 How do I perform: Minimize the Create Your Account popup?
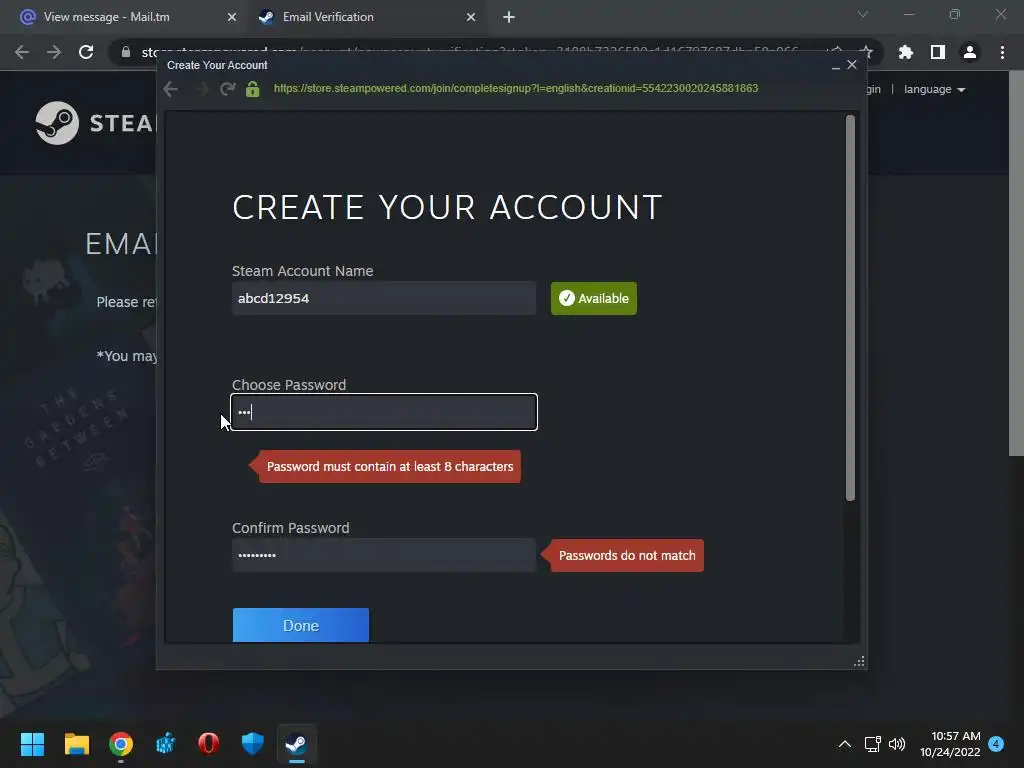click(x=835, y=65)
